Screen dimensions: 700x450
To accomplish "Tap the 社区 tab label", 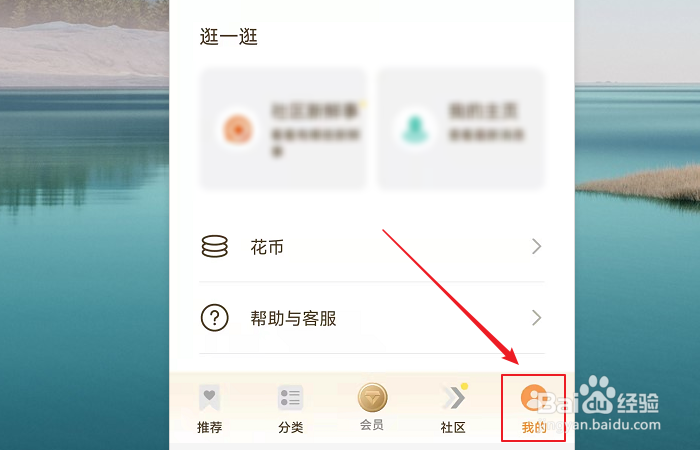I will (453, 427).
